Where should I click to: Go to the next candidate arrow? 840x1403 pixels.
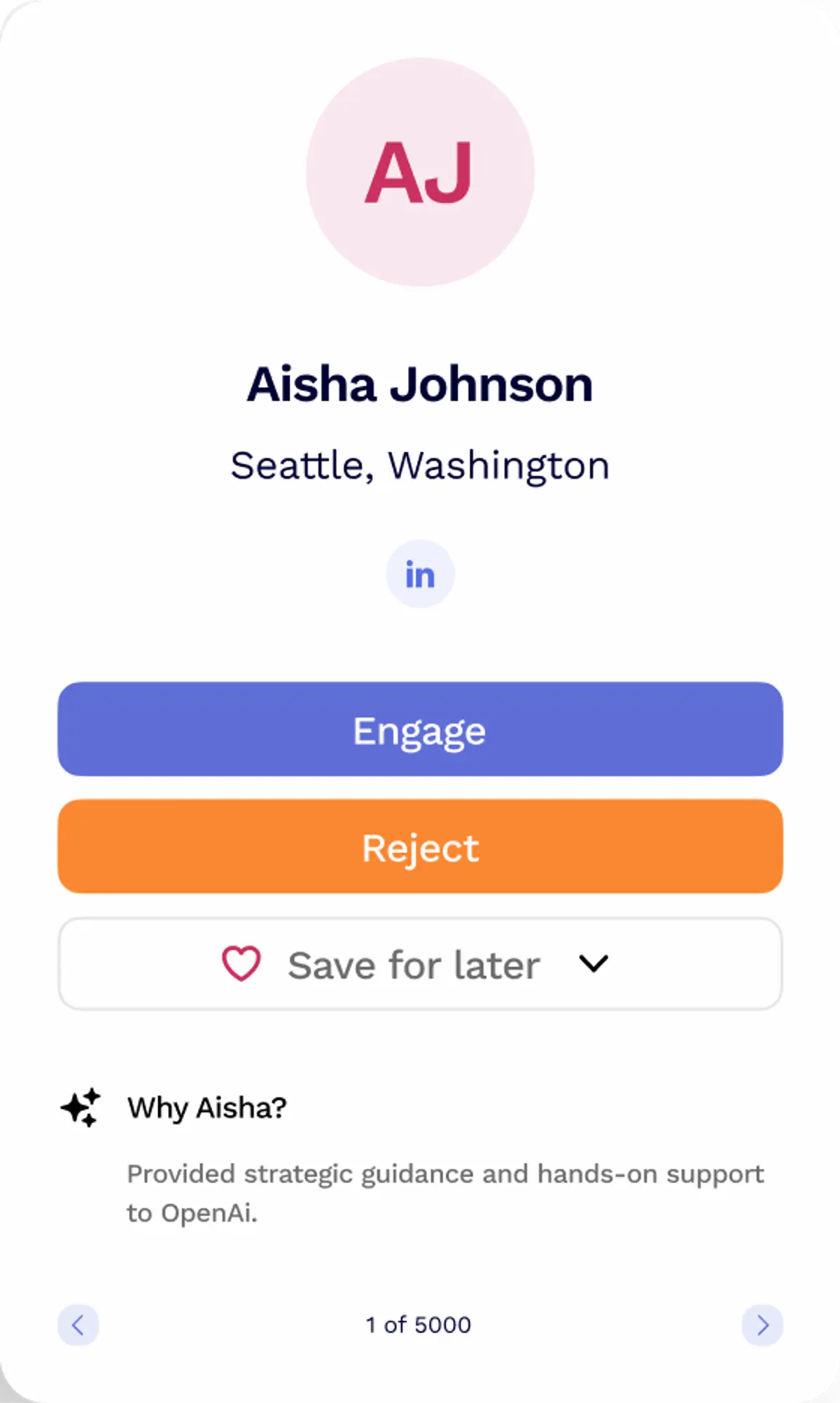[762, 1325]
